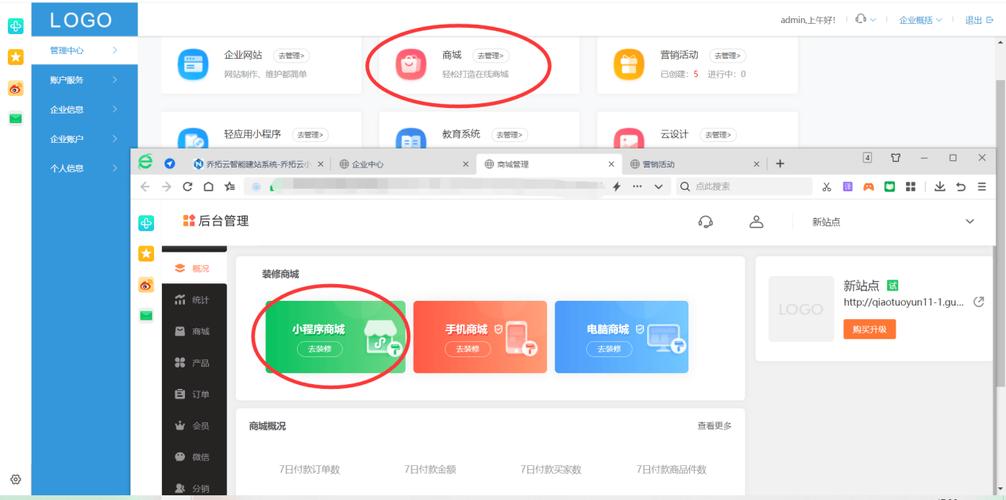
Task: Click the customer service headset in 后台管理 header
Action: click(705, 222)
